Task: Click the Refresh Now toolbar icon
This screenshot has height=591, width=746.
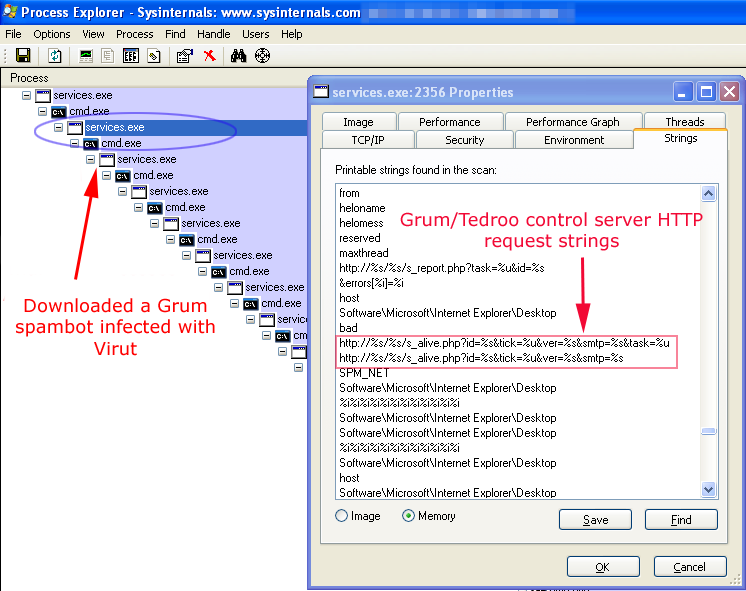Action: point(55,56)
